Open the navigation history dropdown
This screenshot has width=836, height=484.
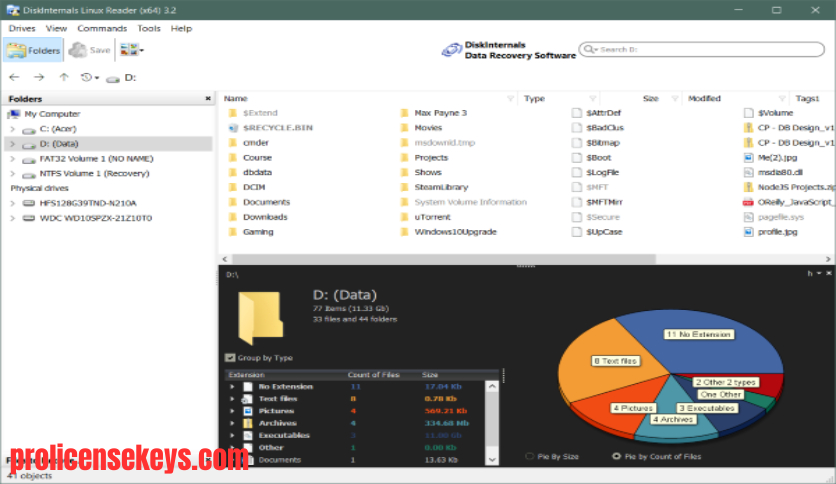[x=90, y=77]
